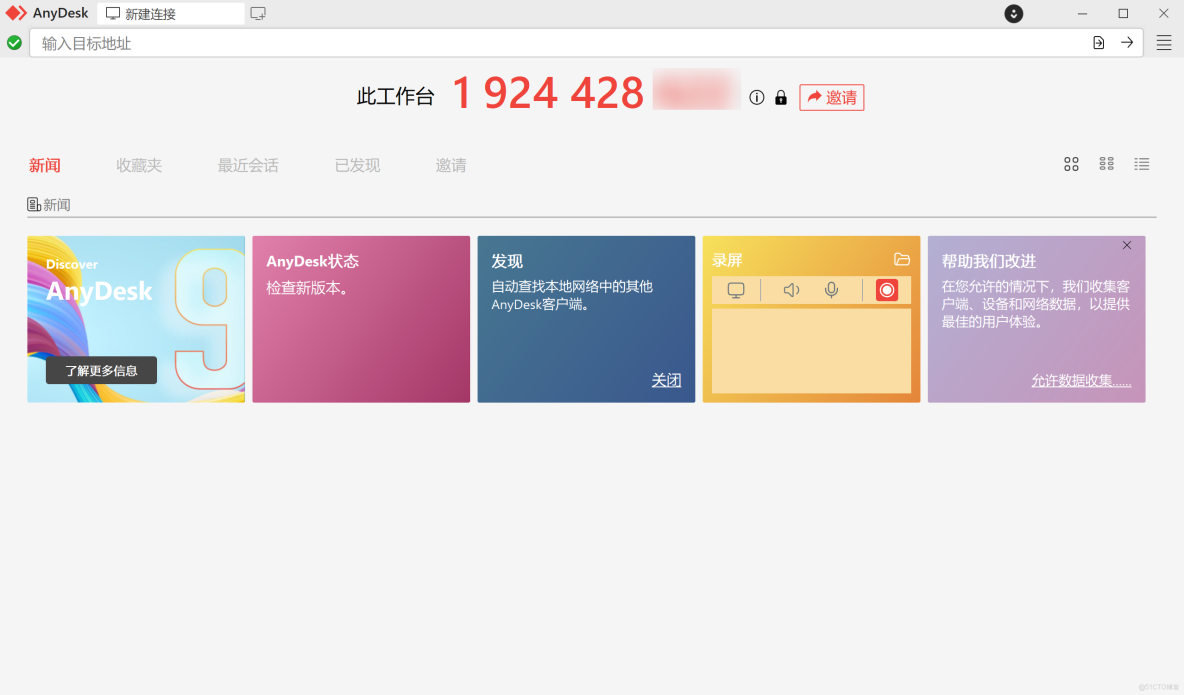This screenshot has width=1184, height=695.
Task: Start recording with the red record button
Action: (x=886, y=290)
